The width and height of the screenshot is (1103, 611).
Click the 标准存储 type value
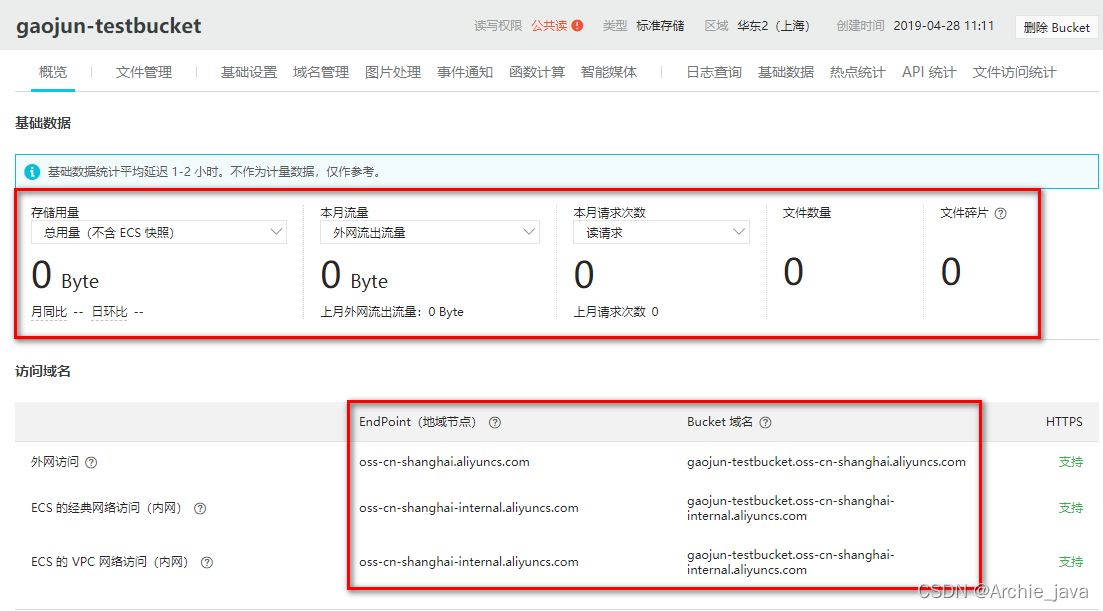(x=661, y=26)
